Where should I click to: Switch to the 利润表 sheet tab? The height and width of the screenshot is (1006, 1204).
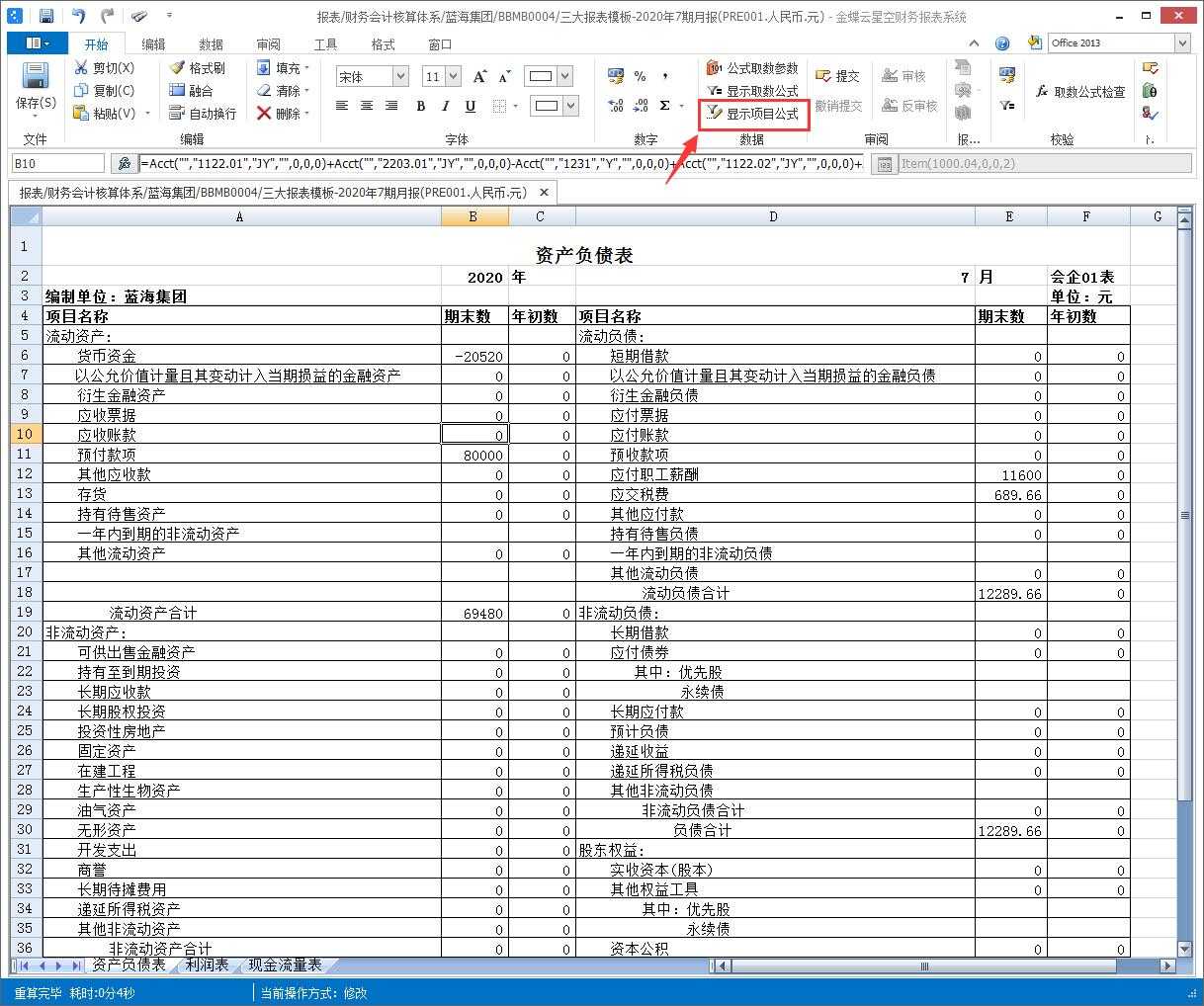tap(207, 964)
